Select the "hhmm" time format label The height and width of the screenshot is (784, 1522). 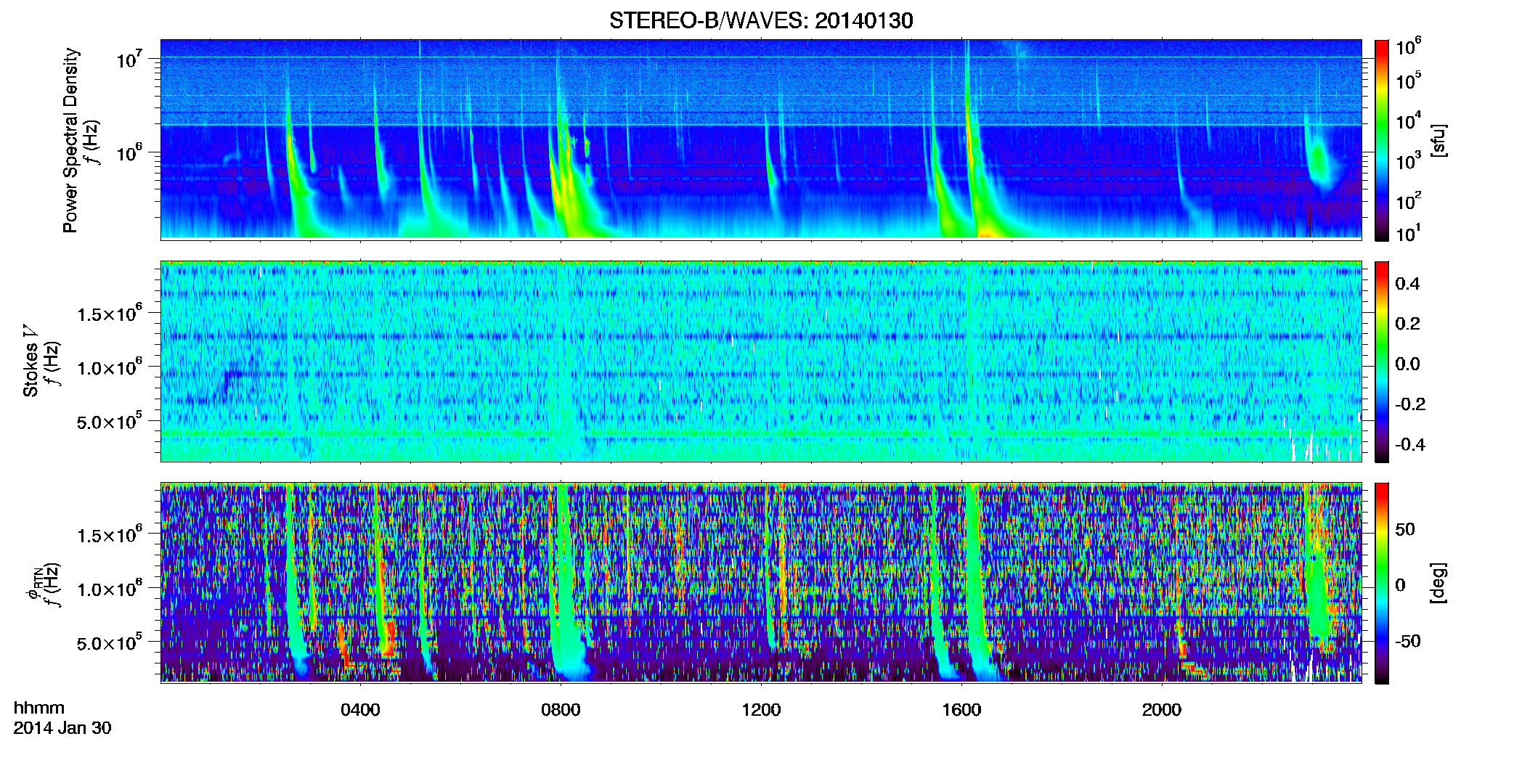(x=39, y=709)
